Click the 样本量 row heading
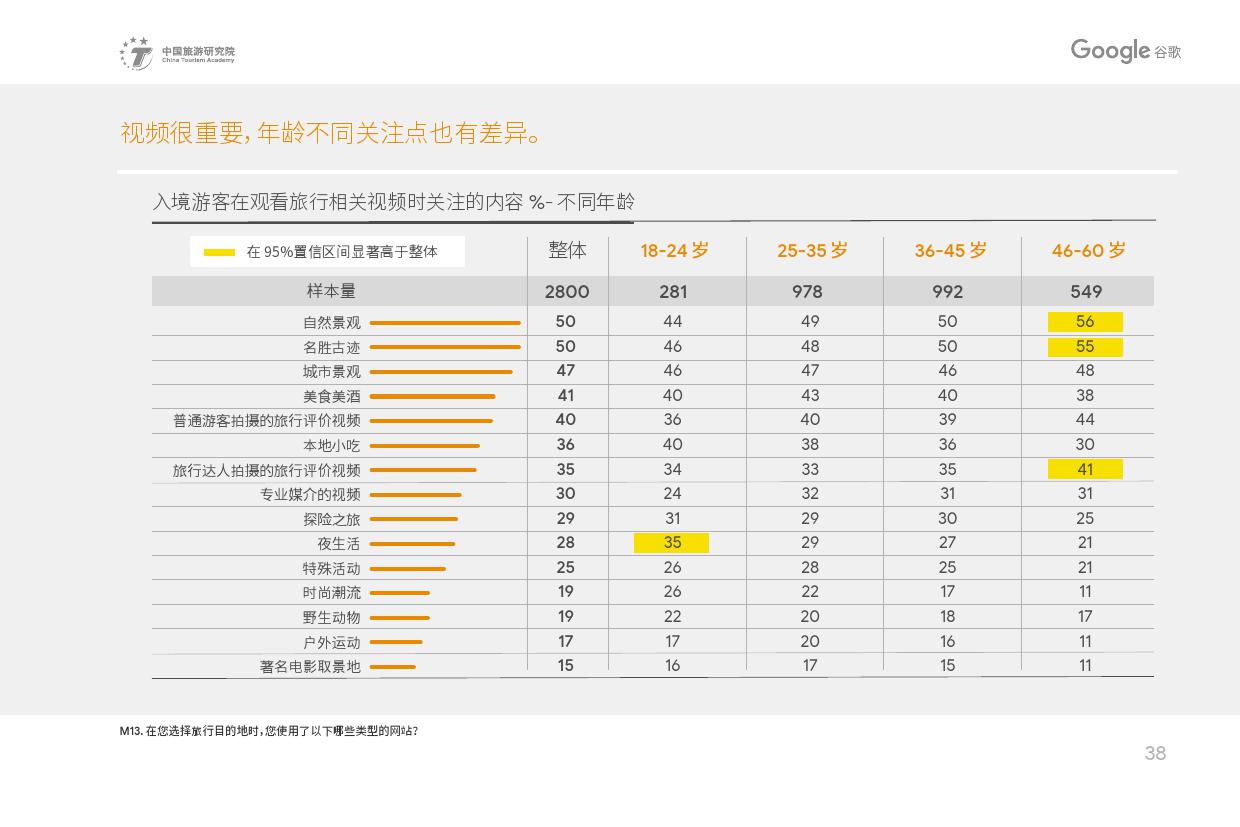Viewport: 1240px width, 827px height. pyautogui.click(x=331, y=291)
